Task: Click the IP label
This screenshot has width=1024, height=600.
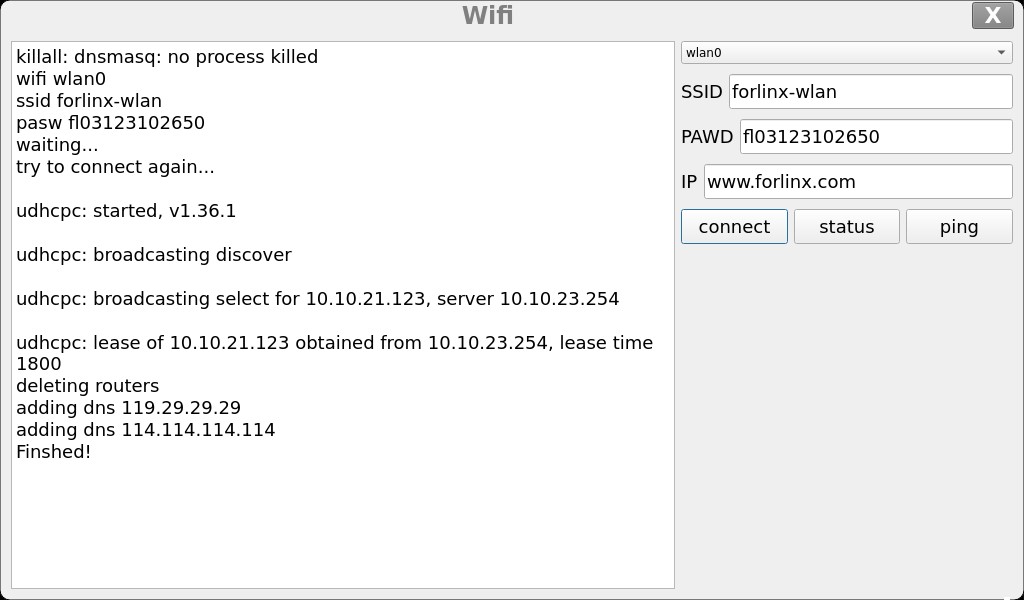Action: pyautogui.click(x=689, y=181)
